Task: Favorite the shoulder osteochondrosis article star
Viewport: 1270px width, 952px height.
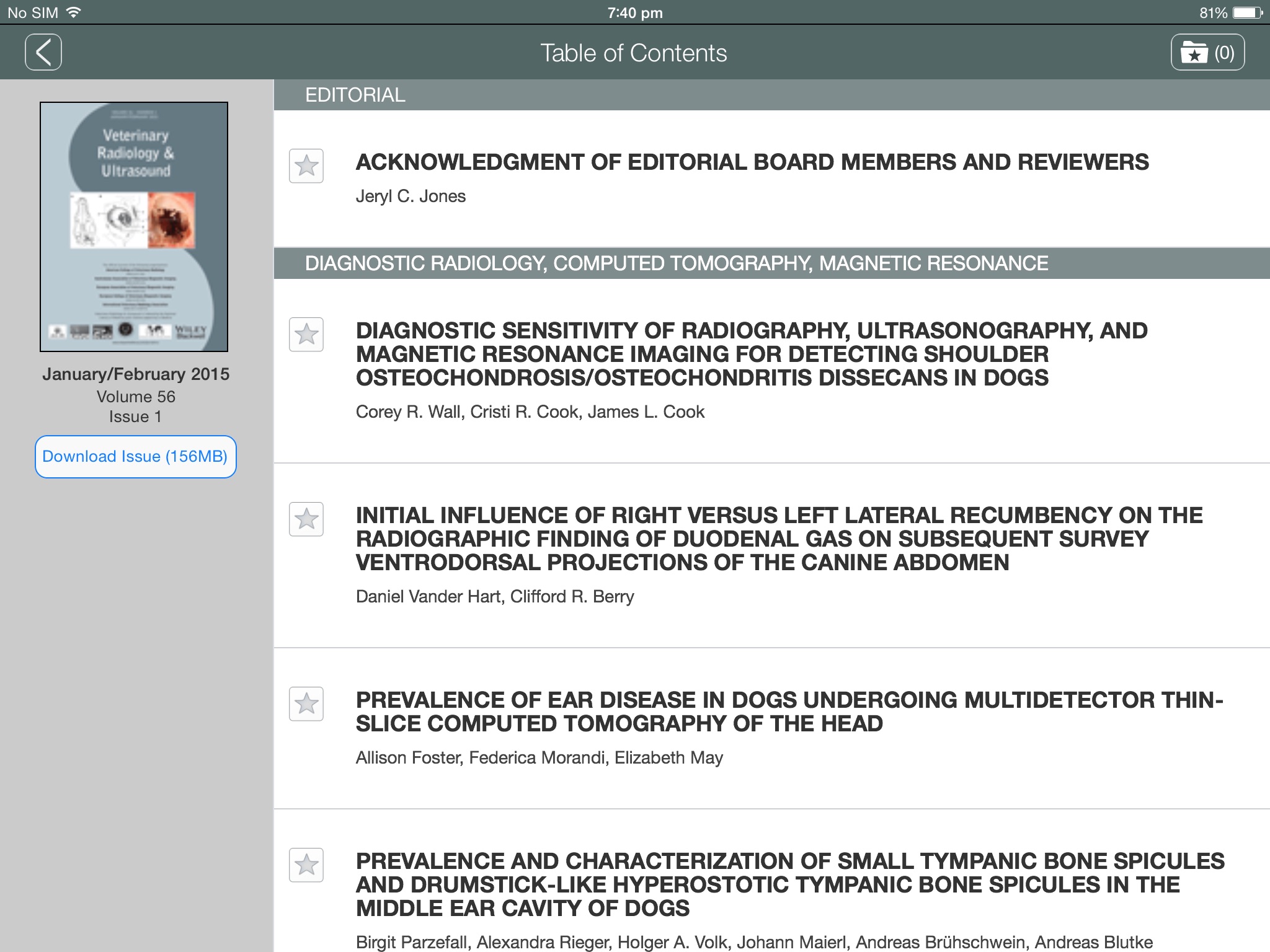Action: tap(306, 335)
